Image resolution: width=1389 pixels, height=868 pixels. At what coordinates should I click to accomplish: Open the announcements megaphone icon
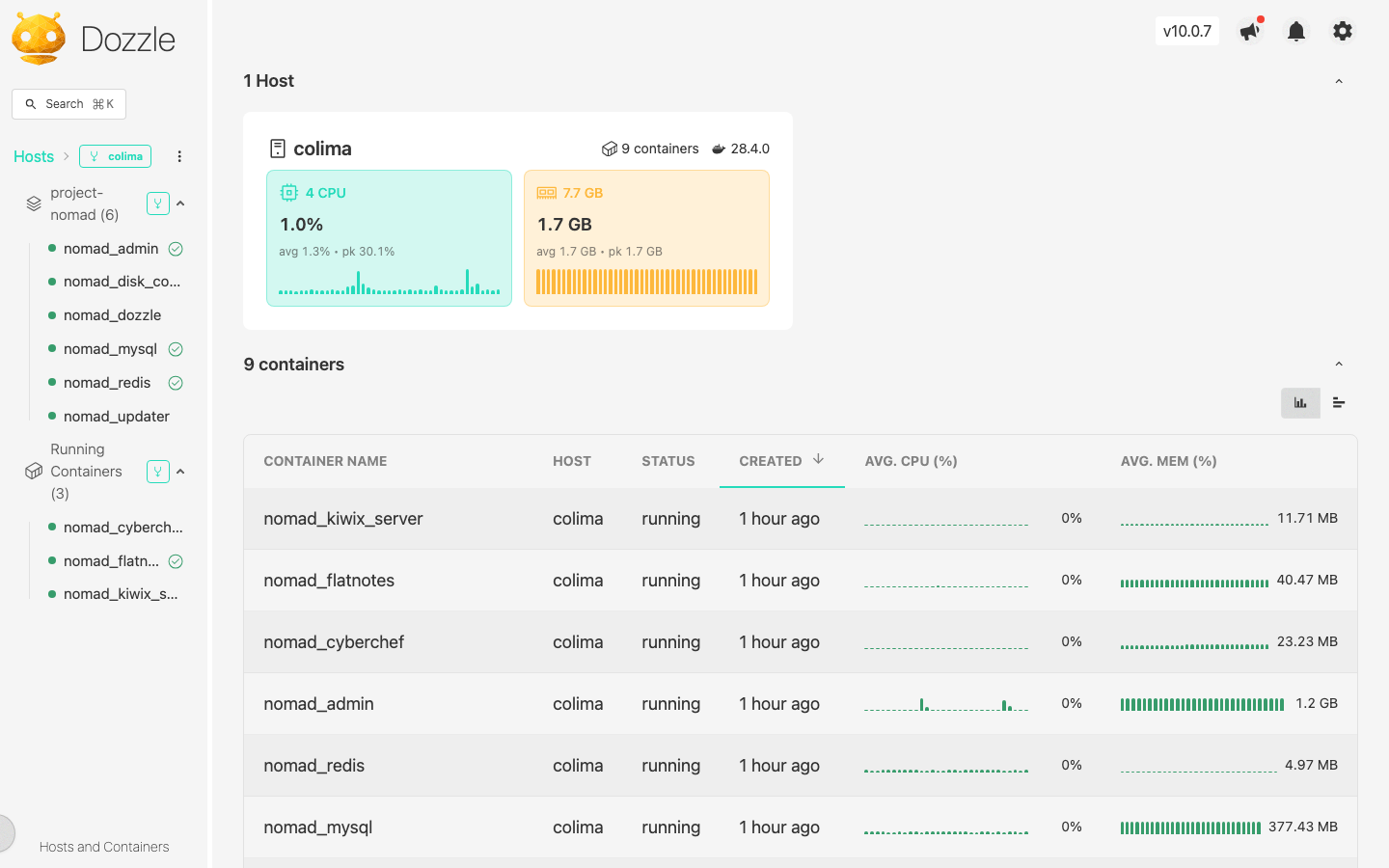(x=1250, y=31)
